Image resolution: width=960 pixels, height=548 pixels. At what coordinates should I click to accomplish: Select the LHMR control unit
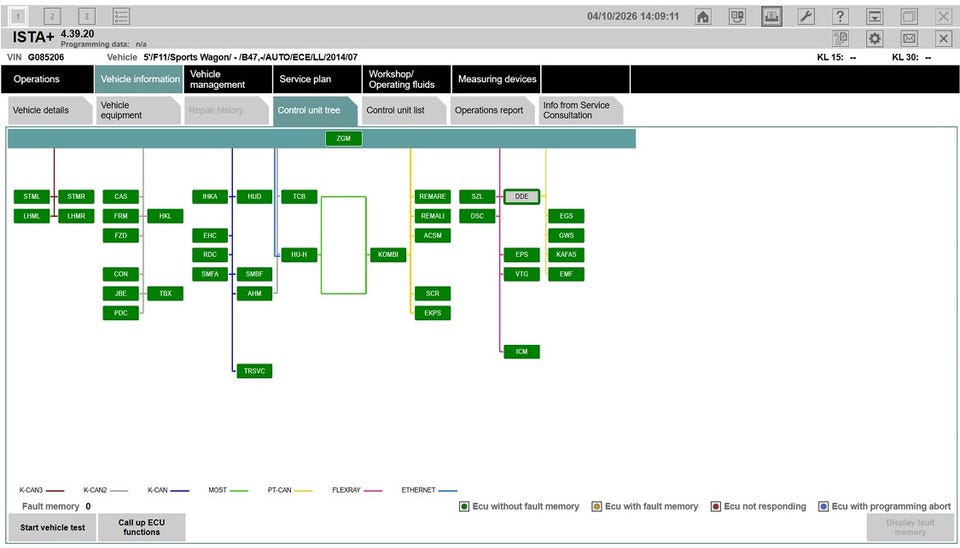pyautogui.click(x=77, y=216)
